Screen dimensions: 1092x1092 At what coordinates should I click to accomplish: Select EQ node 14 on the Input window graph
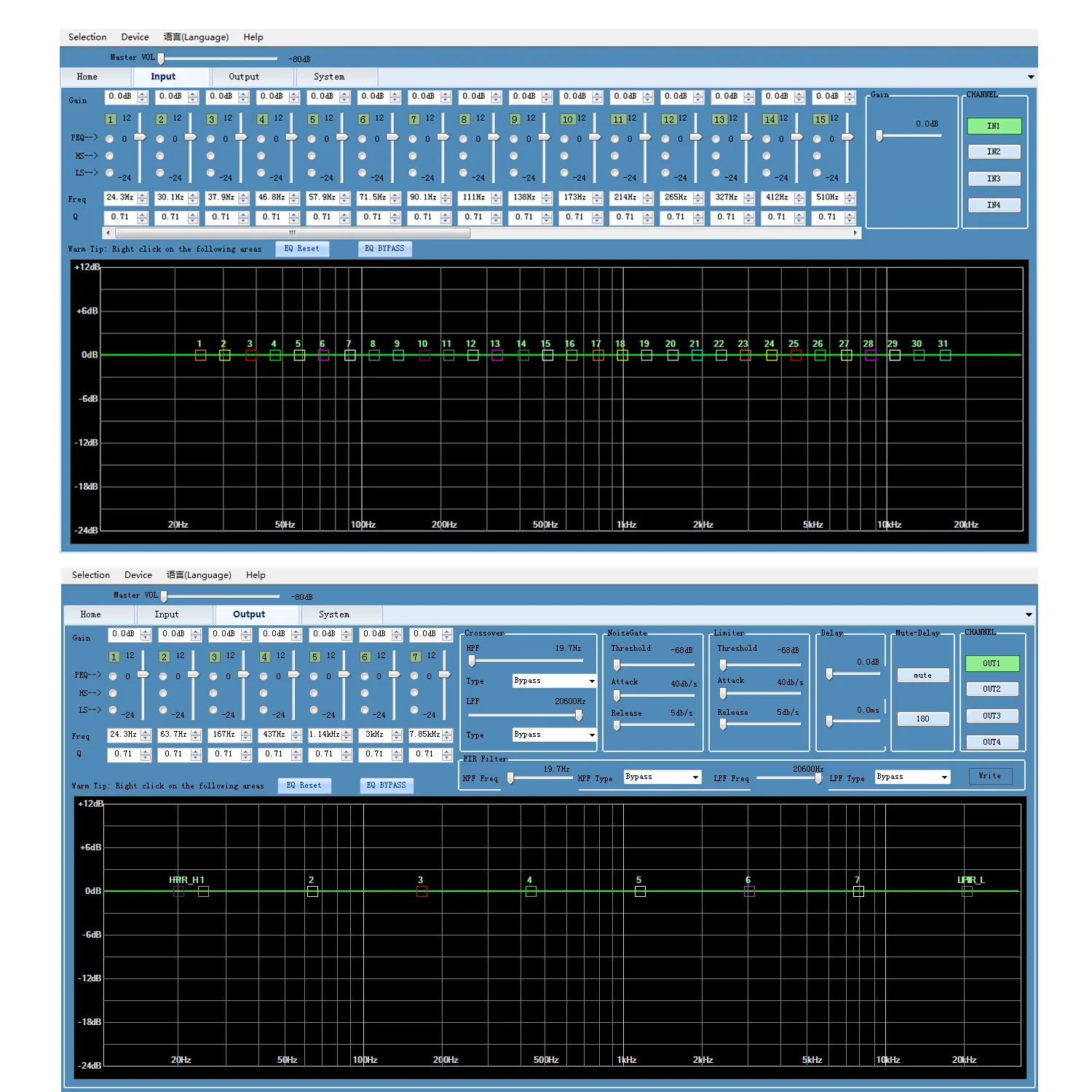[523, 355]
